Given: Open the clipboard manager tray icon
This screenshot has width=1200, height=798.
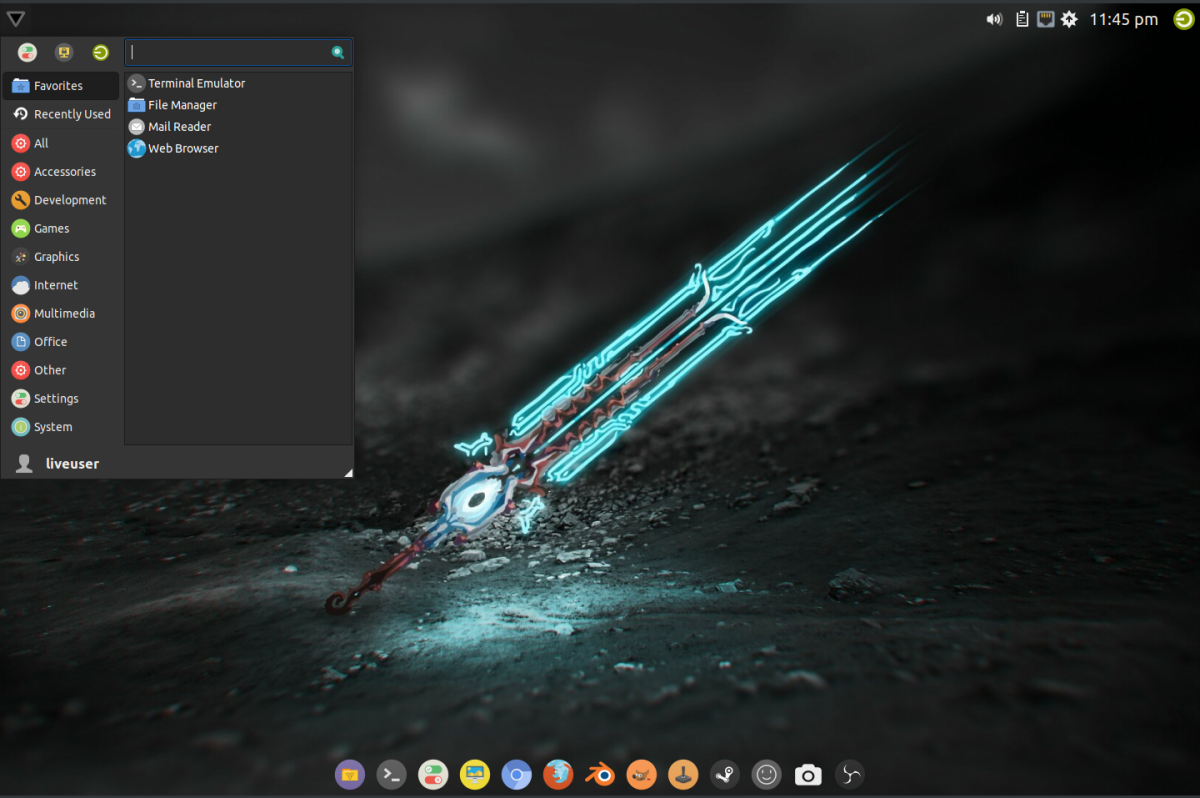Looking at the screenshot, I should point(1022,19).
